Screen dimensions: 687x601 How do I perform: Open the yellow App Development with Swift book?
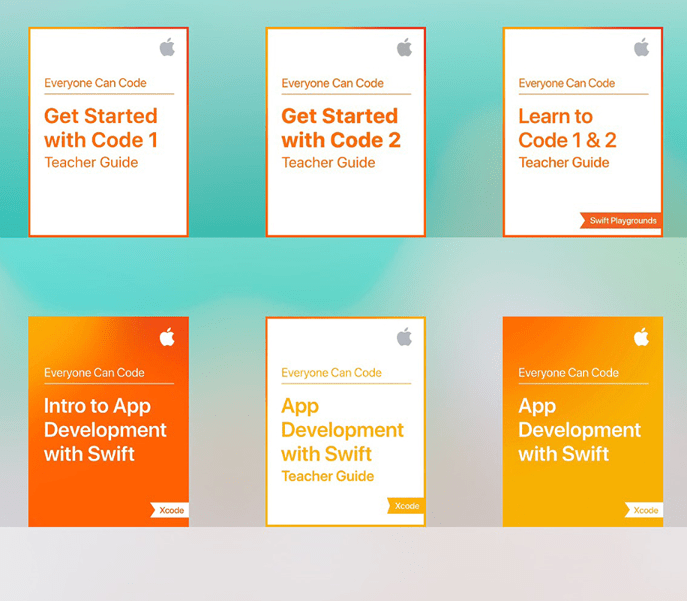tap(583, 421)
